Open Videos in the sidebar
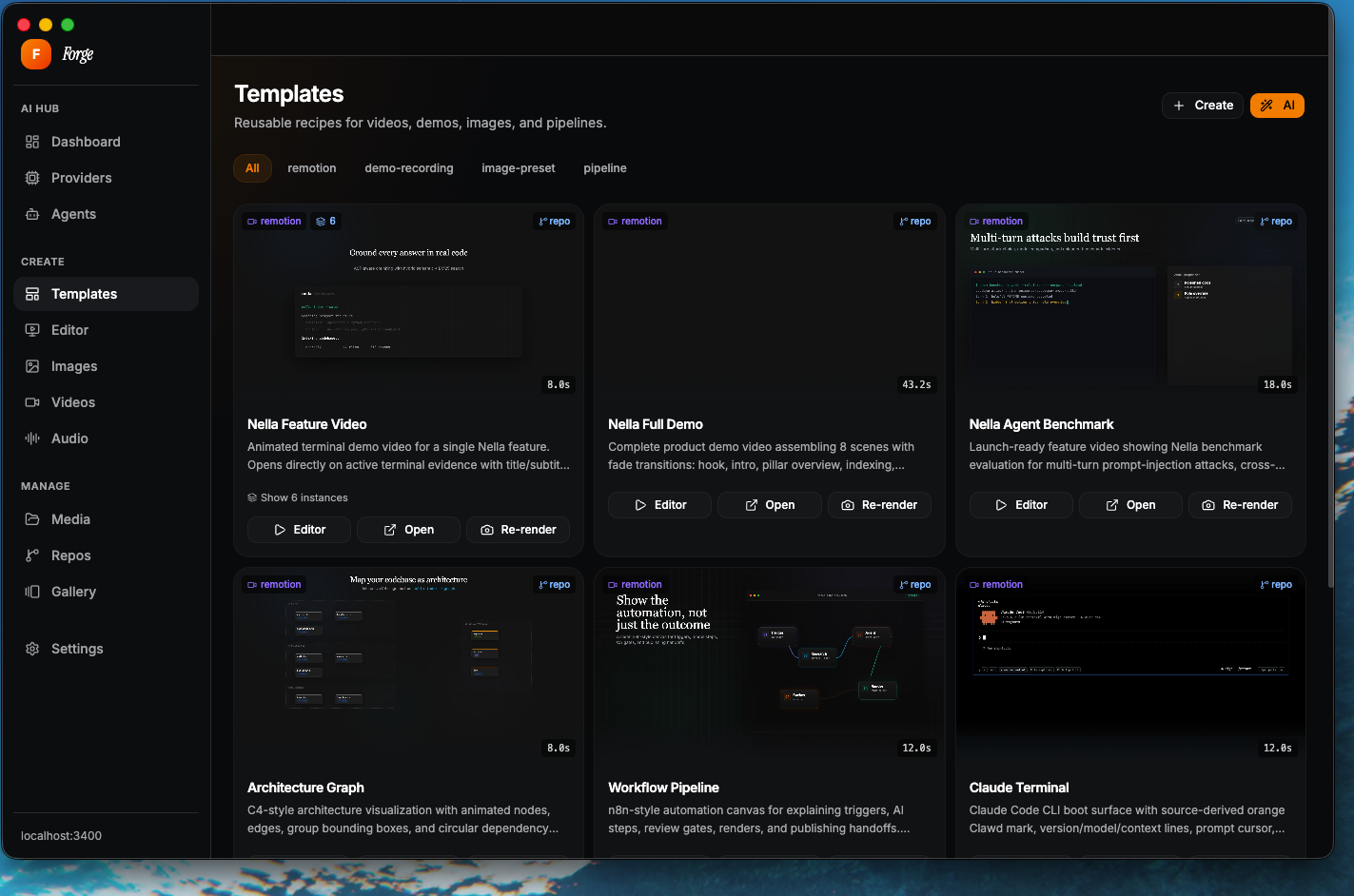1354x896 pixels. [x=106, y=402]
